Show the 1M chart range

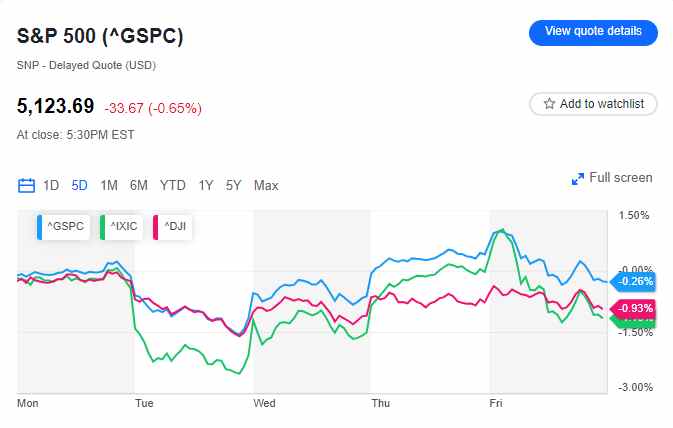[x=109, y=185]
